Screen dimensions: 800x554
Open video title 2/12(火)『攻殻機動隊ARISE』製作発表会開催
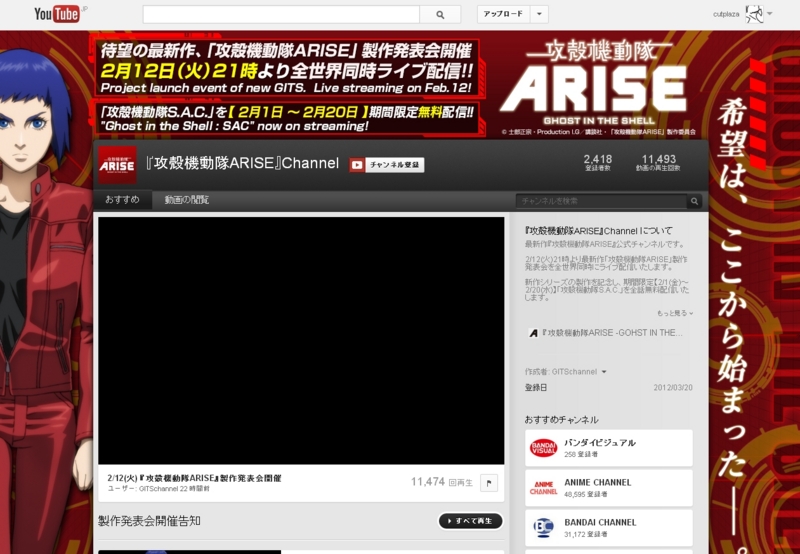(194, 478)
